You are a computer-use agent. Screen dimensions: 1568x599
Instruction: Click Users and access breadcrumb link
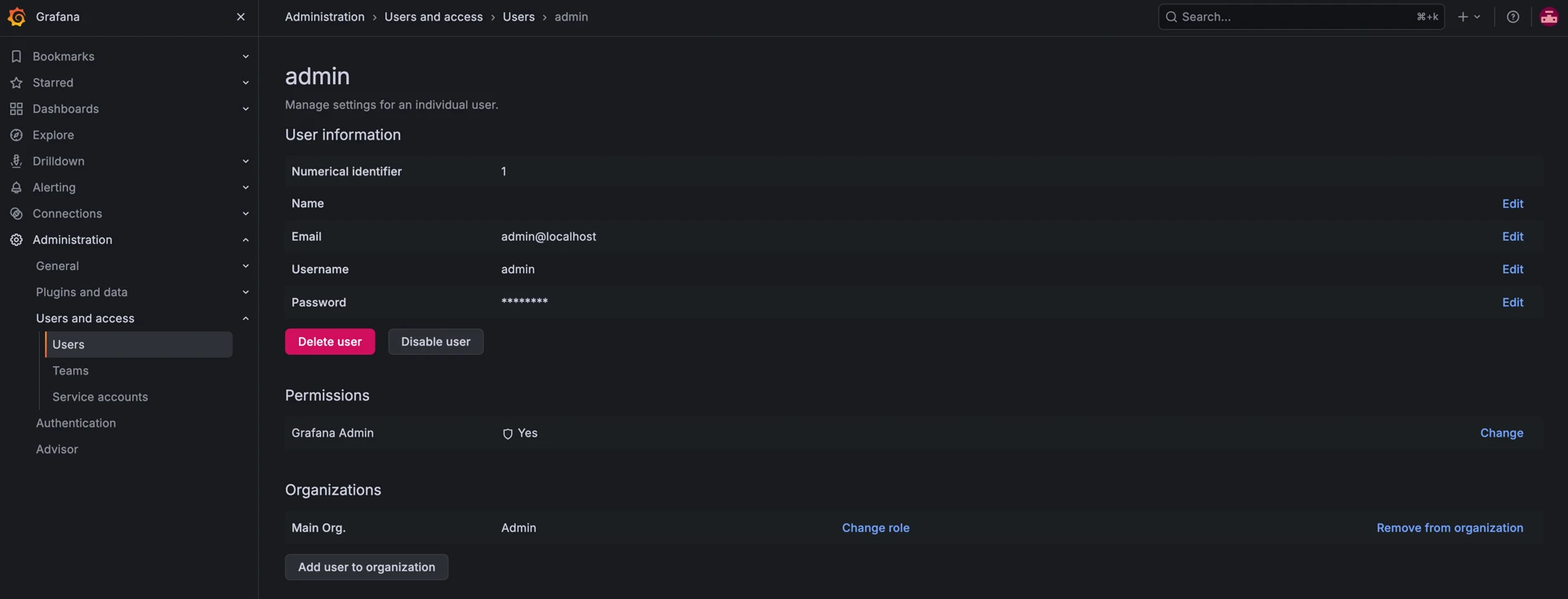click(434, 16)
